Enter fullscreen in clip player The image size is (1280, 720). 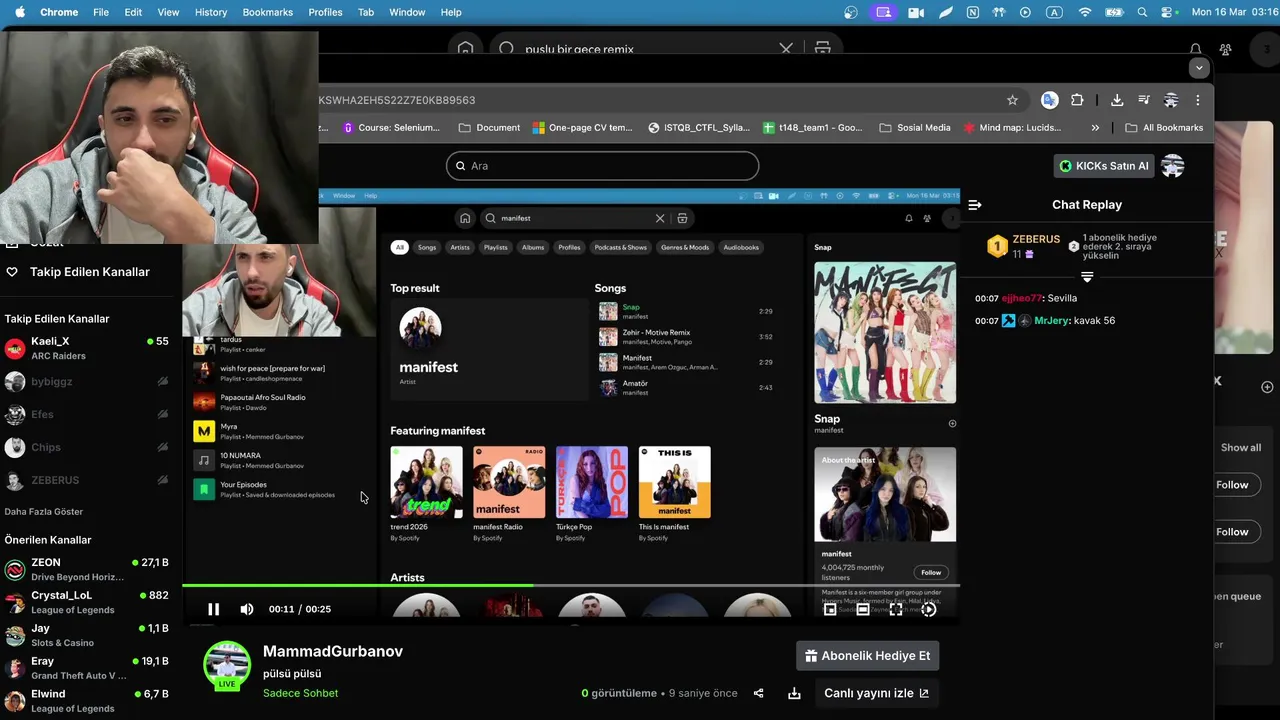(896, 609)
